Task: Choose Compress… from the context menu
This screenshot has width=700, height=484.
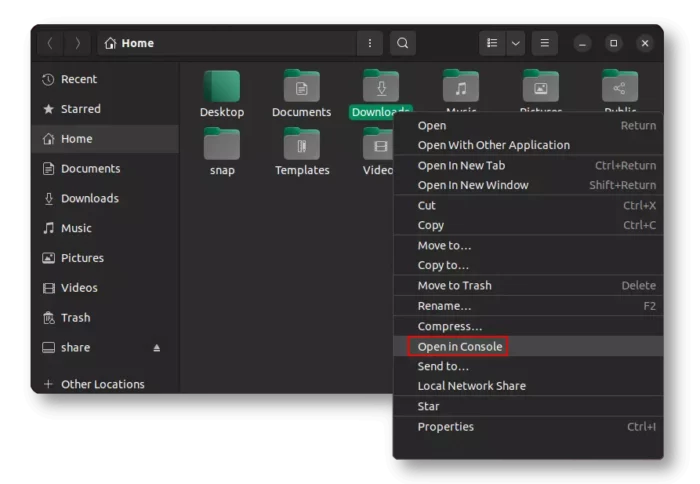Action: coord(528,326)
